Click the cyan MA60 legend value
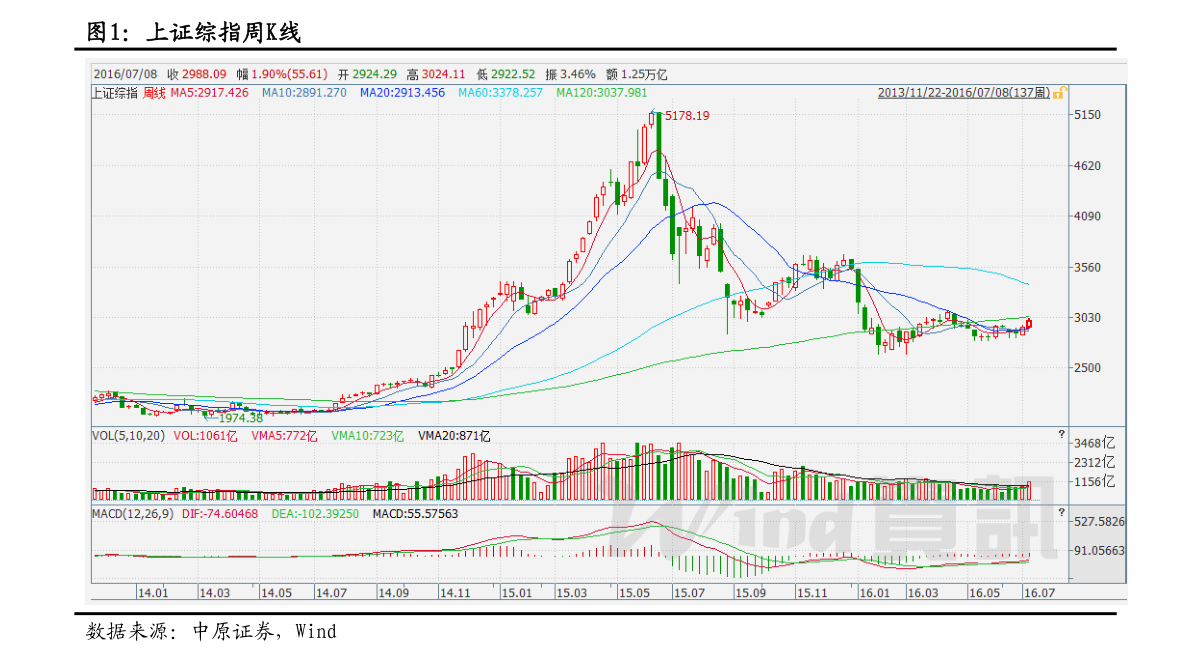The image size is (1191, 662). pyautogui.click(x=500, y=93)
